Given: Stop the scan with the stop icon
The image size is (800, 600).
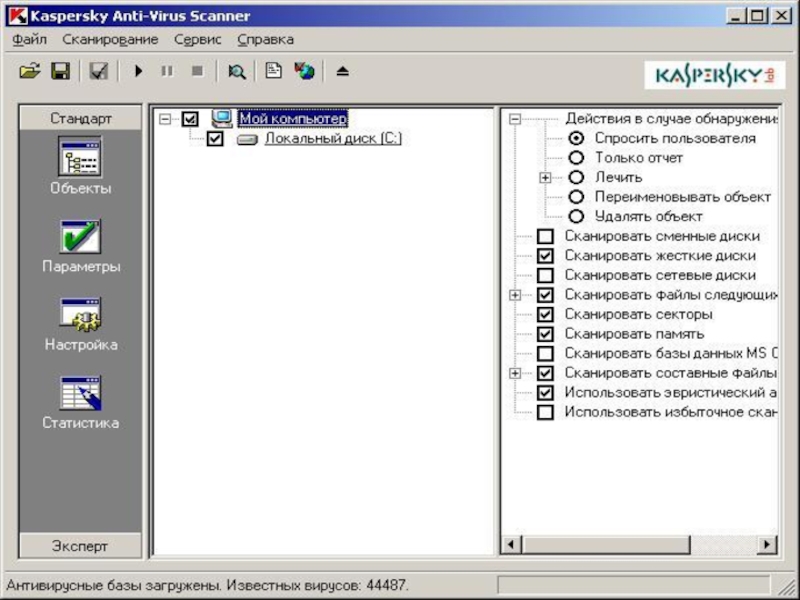Looking at the screenshot, I should [197, 71].
